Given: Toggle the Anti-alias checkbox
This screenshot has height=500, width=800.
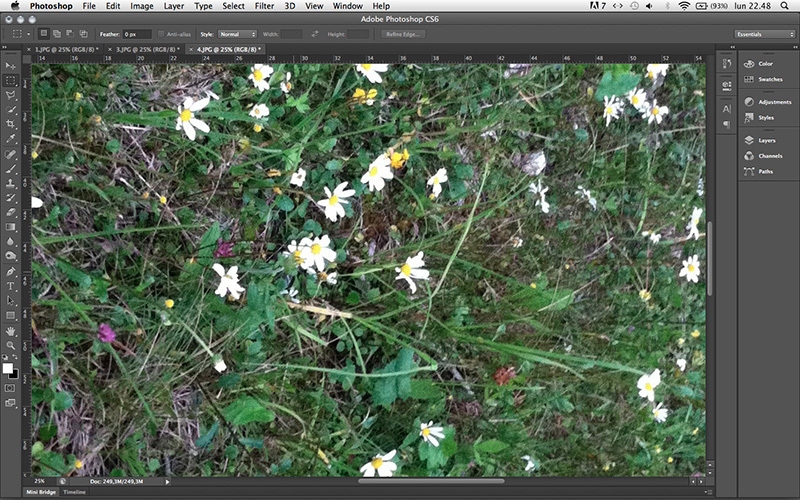Looking at the screenshot, I should point(161,34).
